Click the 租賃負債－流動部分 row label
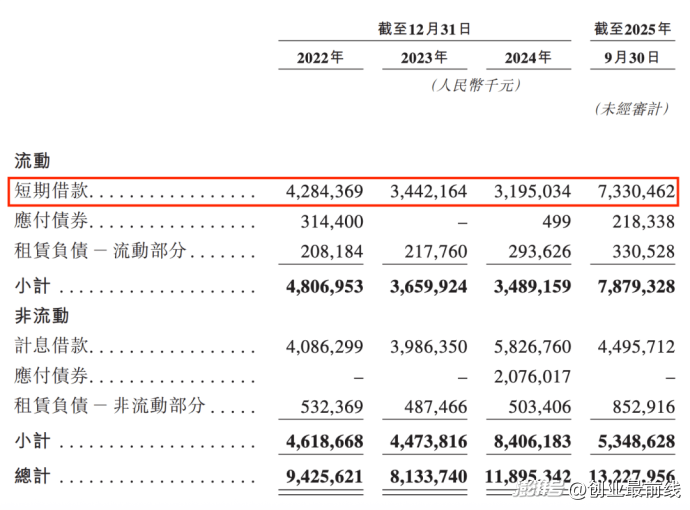690x510 pixels. (x=102, y=251)
